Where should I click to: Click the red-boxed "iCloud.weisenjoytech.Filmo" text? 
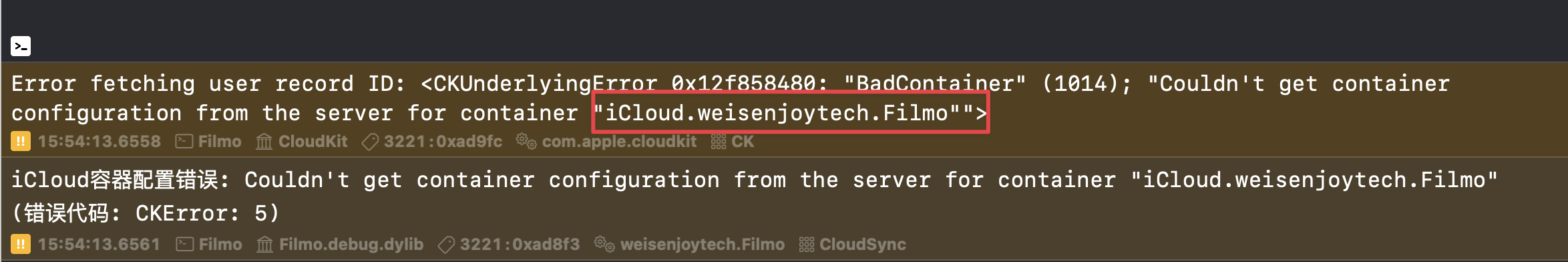point(791,113)
